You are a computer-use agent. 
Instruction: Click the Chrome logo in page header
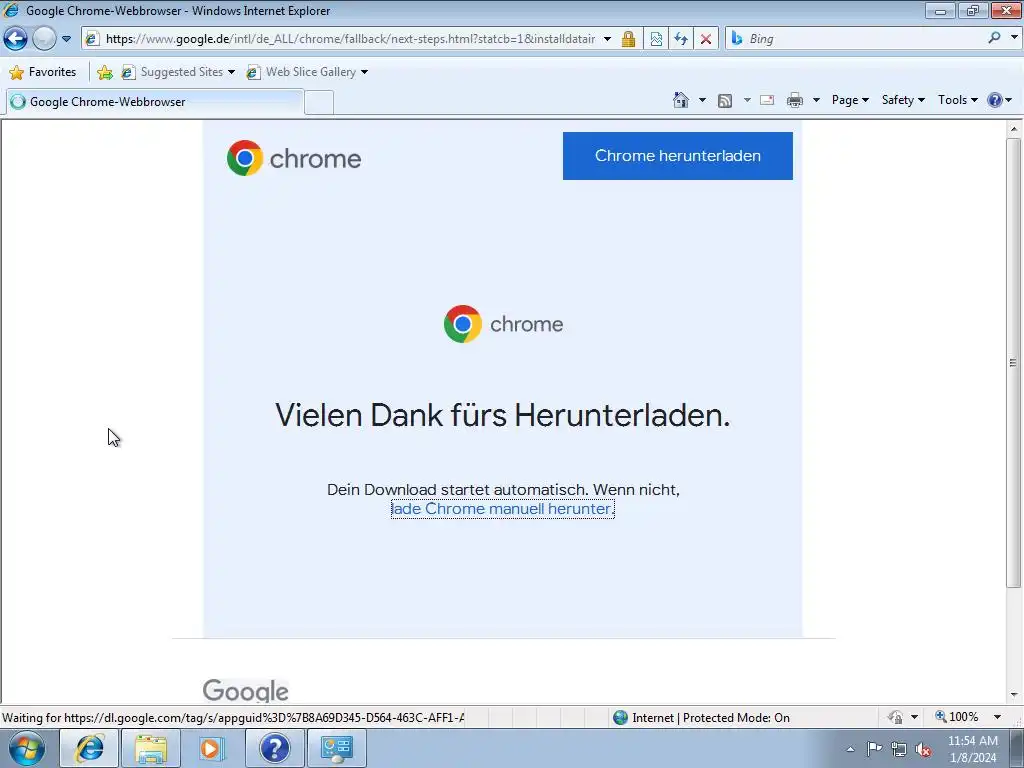[294, 158]
